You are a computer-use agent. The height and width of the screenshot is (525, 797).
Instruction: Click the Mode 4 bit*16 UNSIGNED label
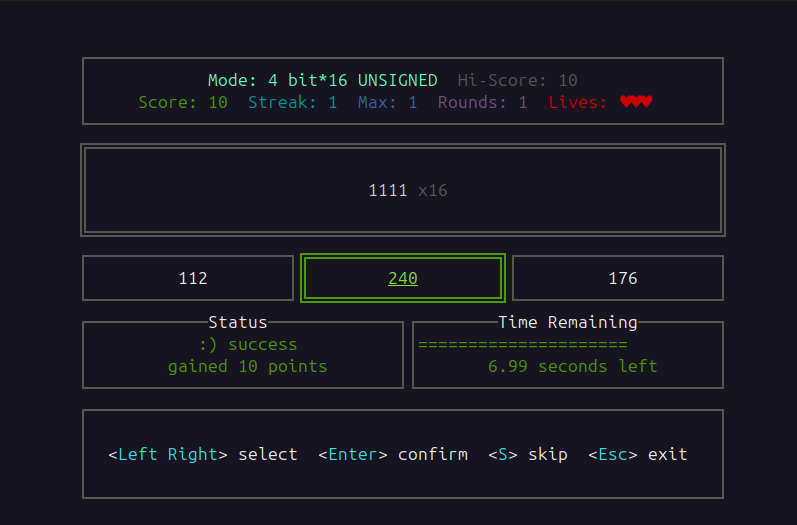click(322, 80)
